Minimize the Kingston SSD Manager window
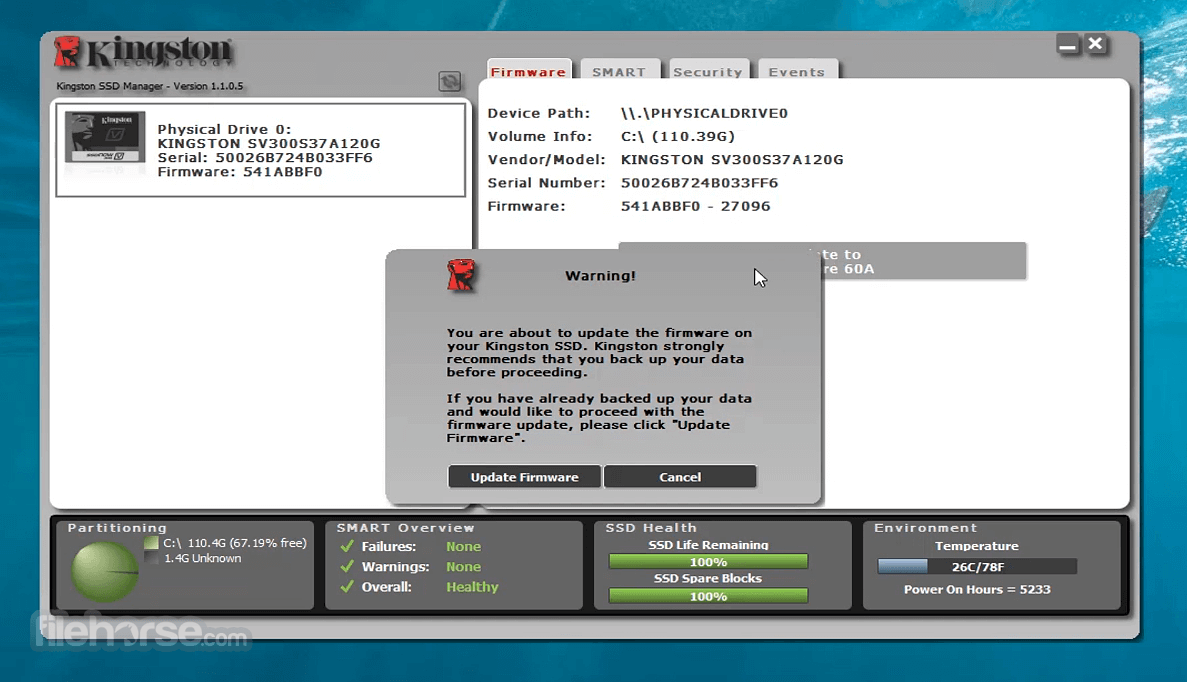This screenshot has width=1187, height=682. [1067, 45]
